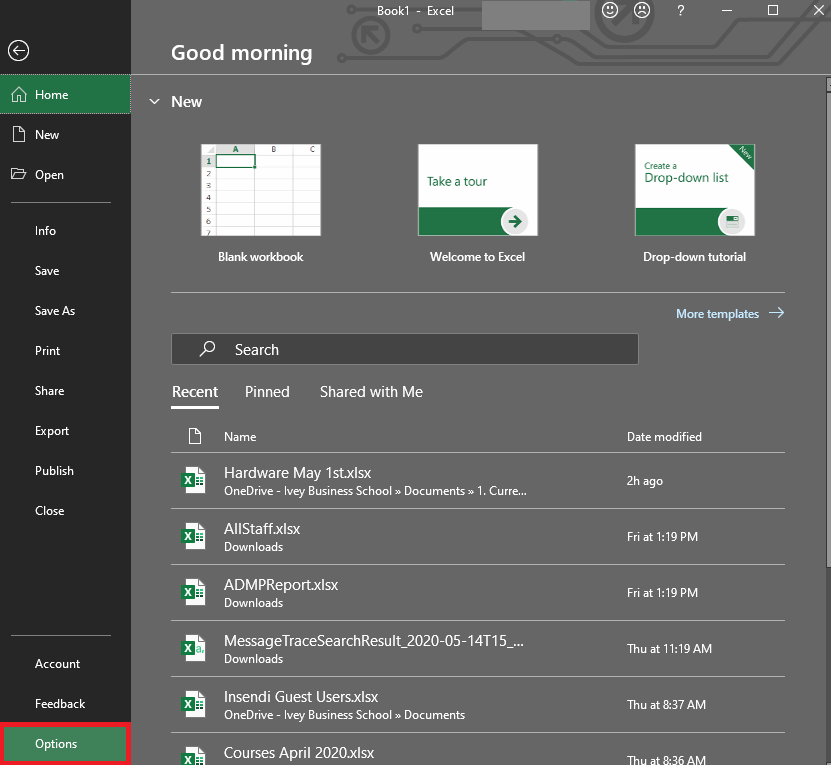831x765 pixels.
Task: Select Save As in sidebar
Action: point(55,311)
